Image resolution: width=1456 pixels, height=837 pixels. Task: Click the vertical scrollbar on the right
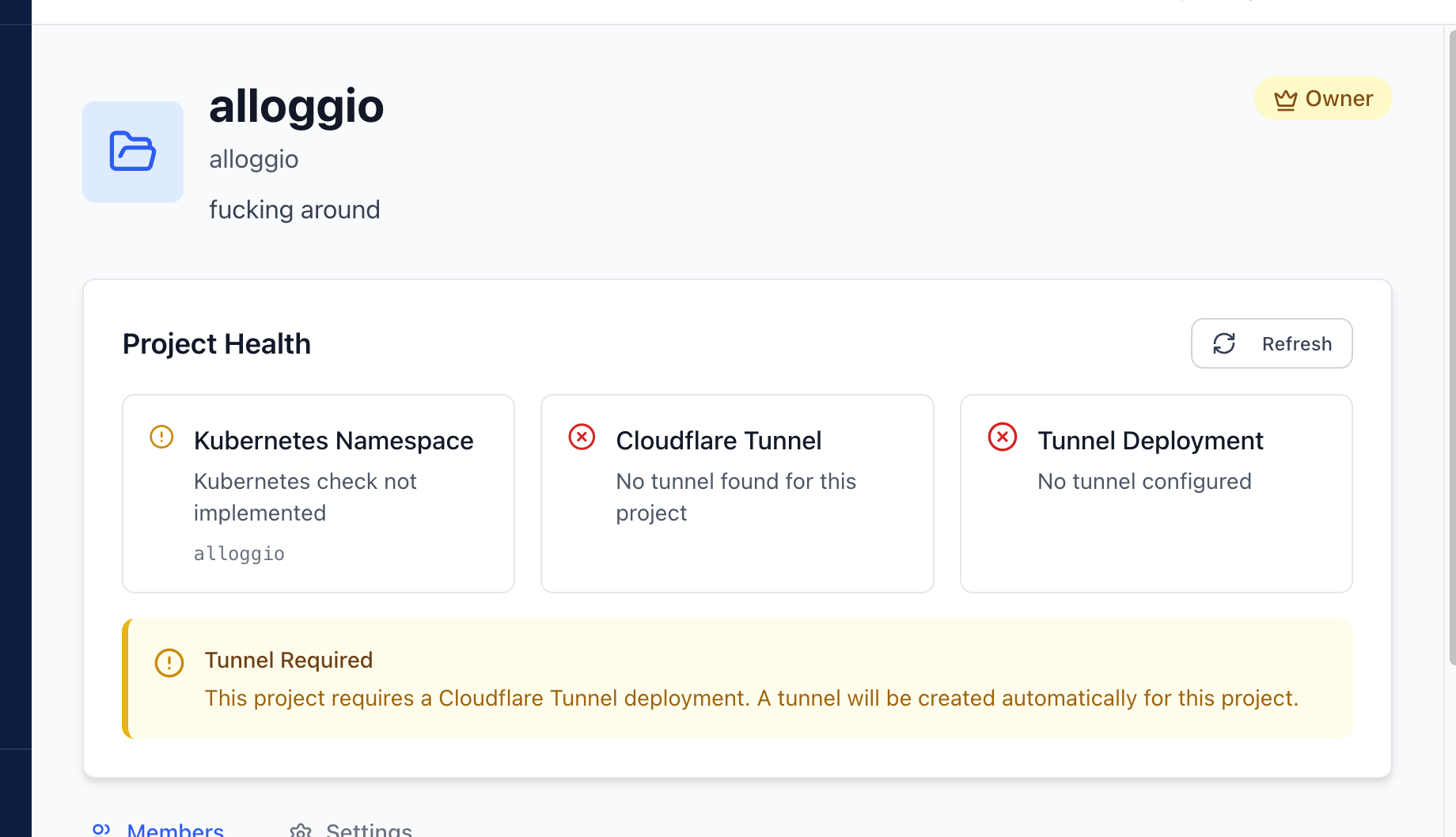pos(1452,348)
